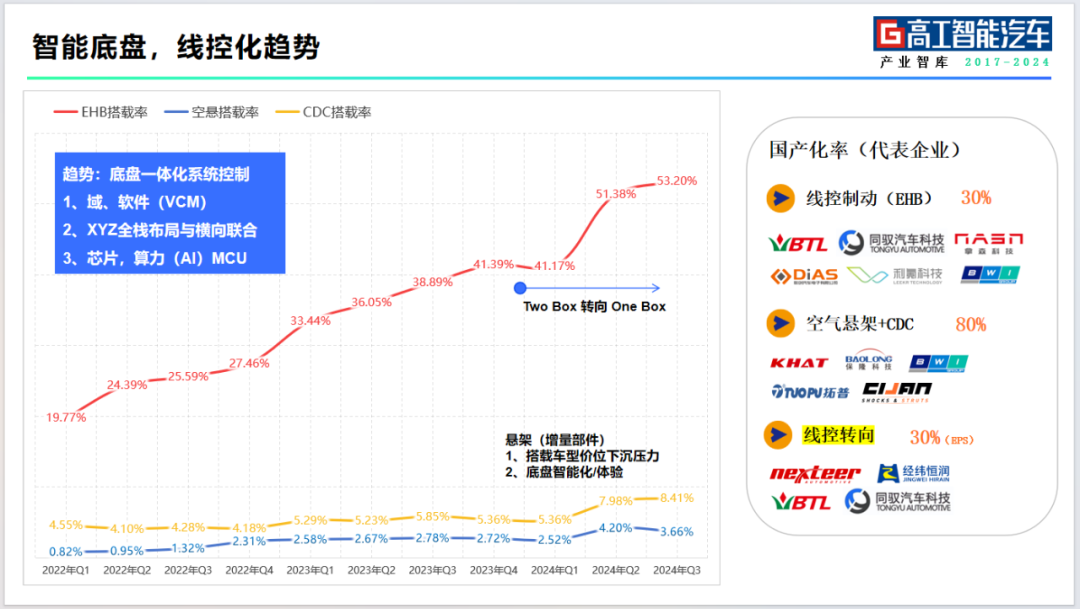The image size is (1080, 609).
Task: Select the 4.55% CDC data label
Action: coord(65,525)
